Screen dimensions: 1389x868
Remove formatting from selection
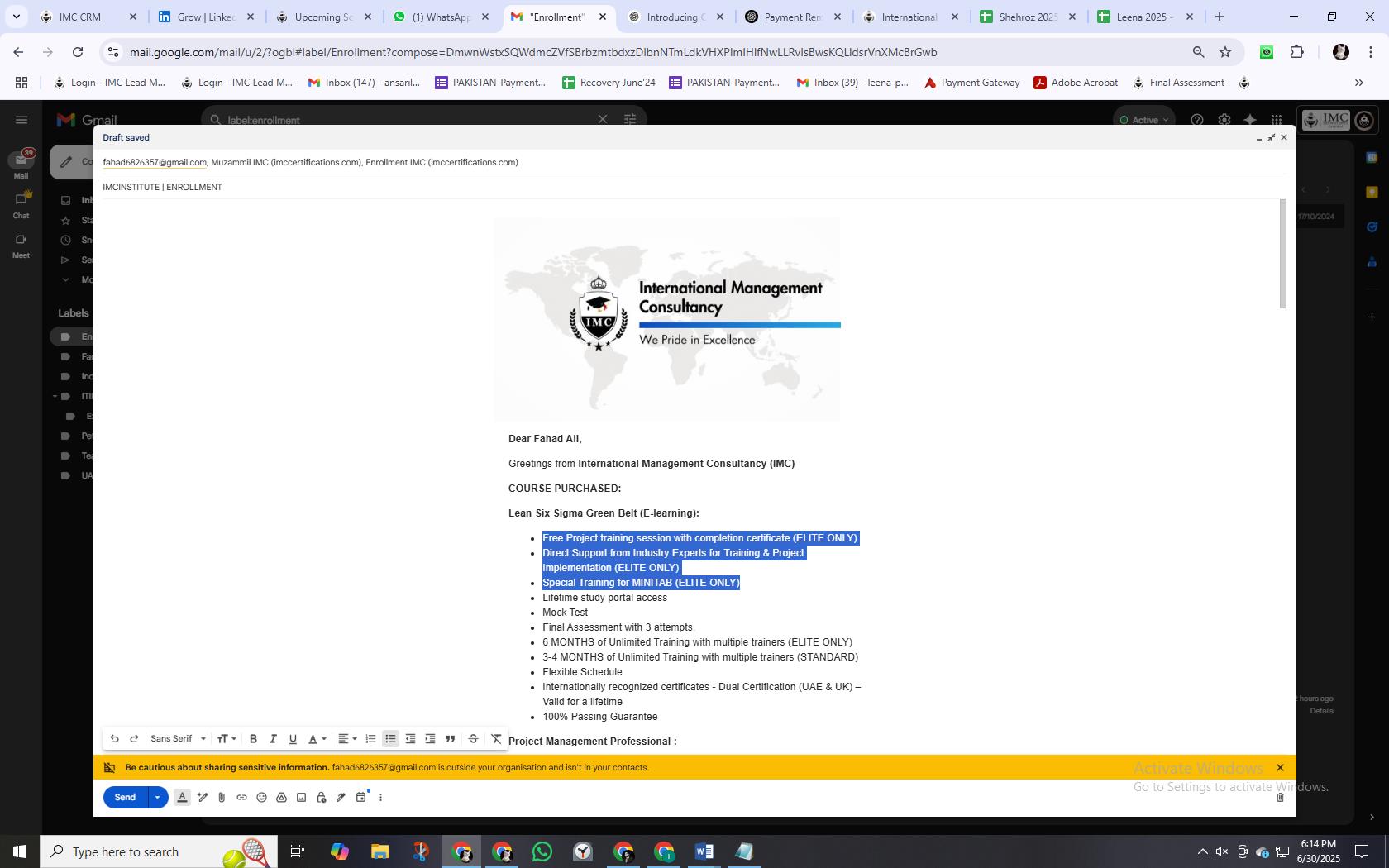coord(496,739)
